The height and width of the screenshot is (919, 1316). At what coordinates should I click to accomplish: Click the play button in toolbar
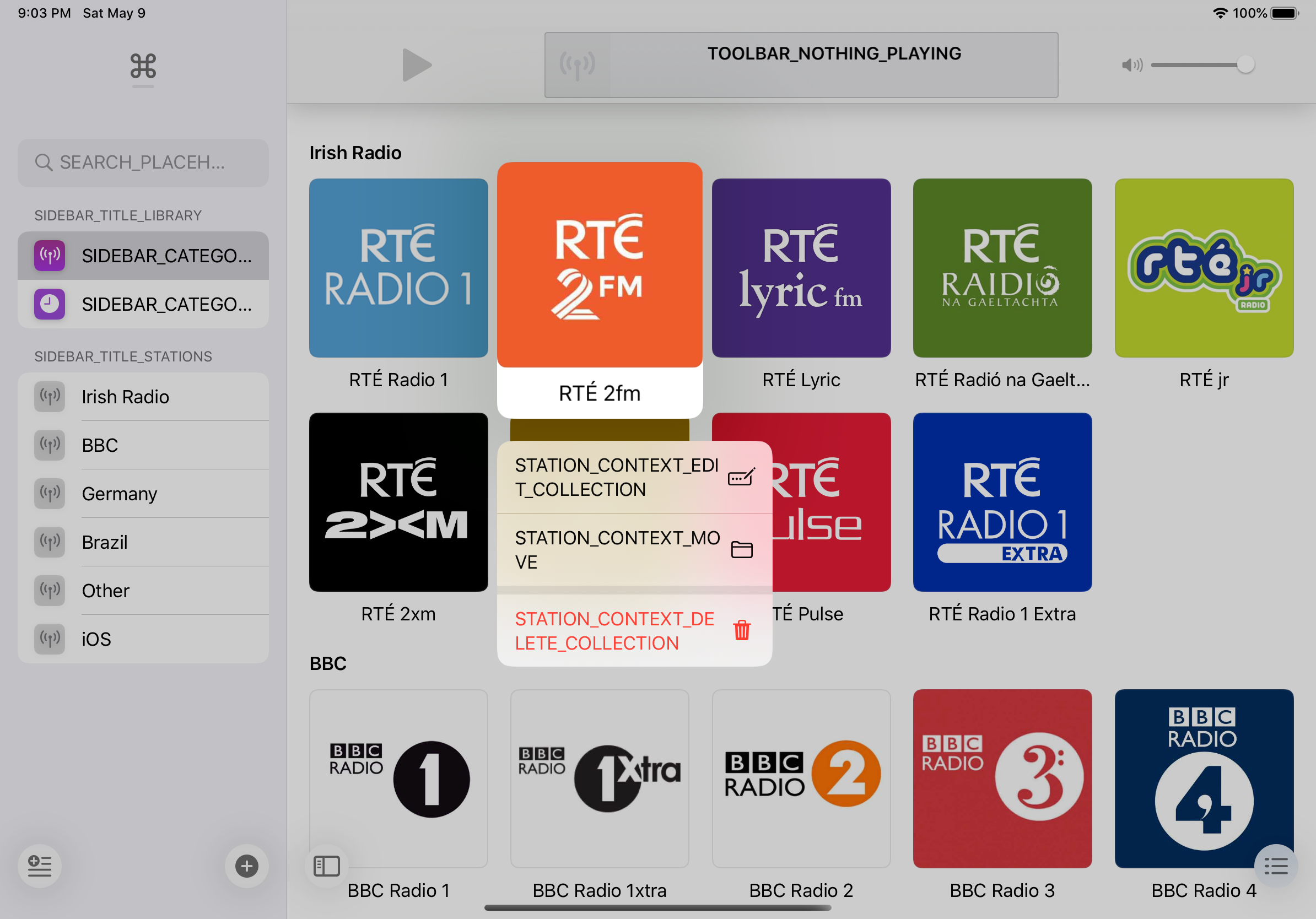click(416, 65)
